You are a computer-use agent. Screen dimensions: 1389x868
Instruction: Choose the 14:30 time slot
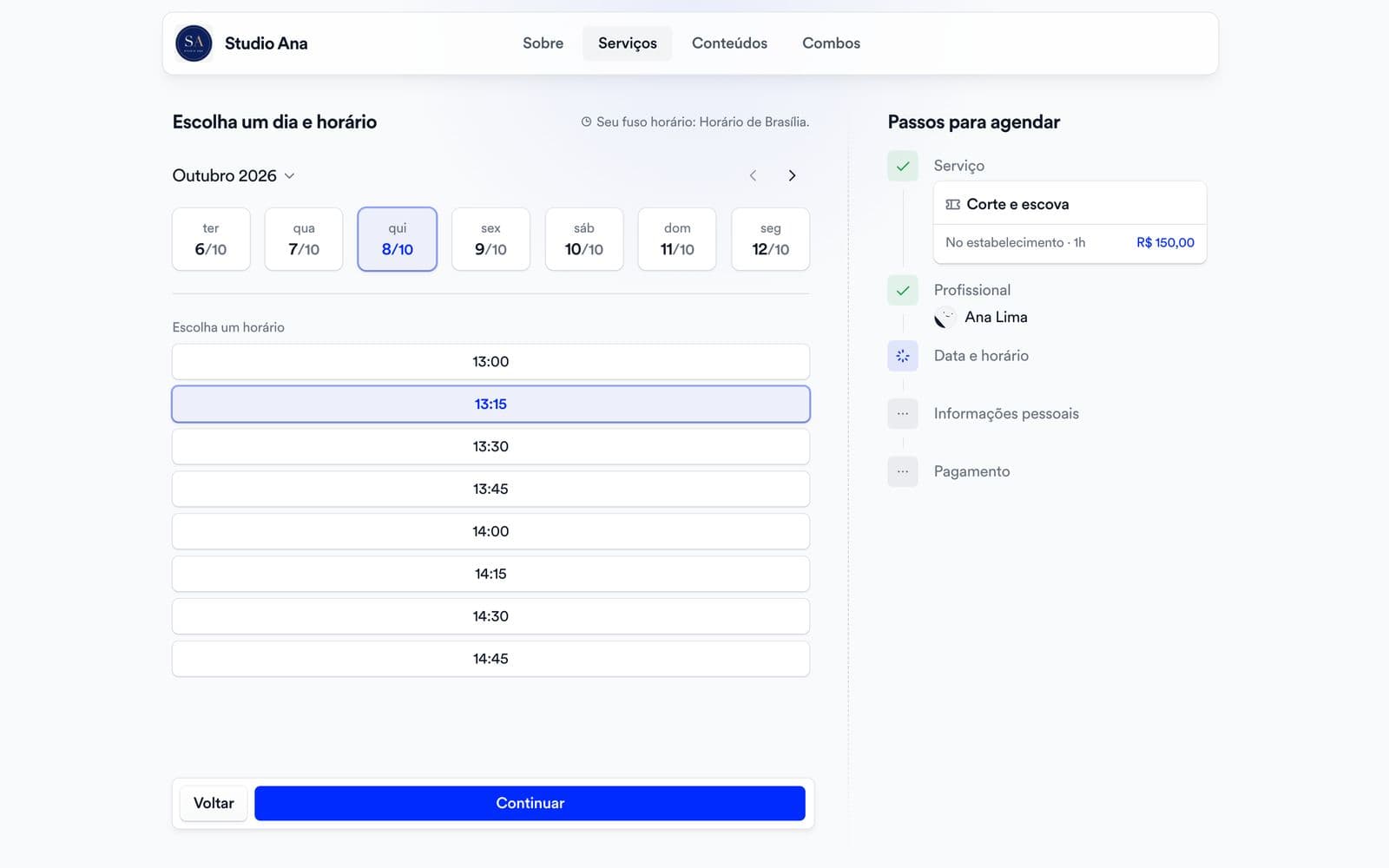(490, 616)
